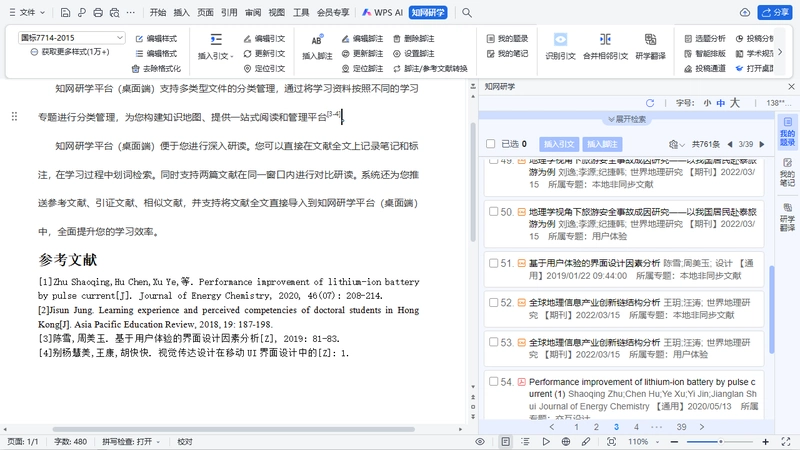Tick the checkbox for reference 53
The image size is (800, 450).
click(x=493, y=342)
